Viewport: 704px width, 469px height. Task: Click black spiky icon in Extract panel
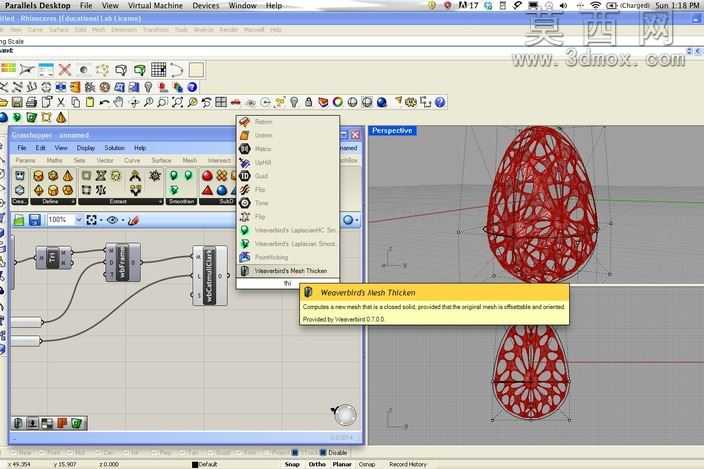click(x=155, y=175)
